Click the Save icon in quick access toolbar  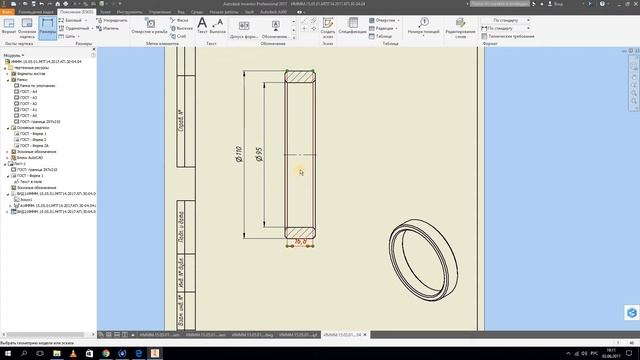click(33, 4)
